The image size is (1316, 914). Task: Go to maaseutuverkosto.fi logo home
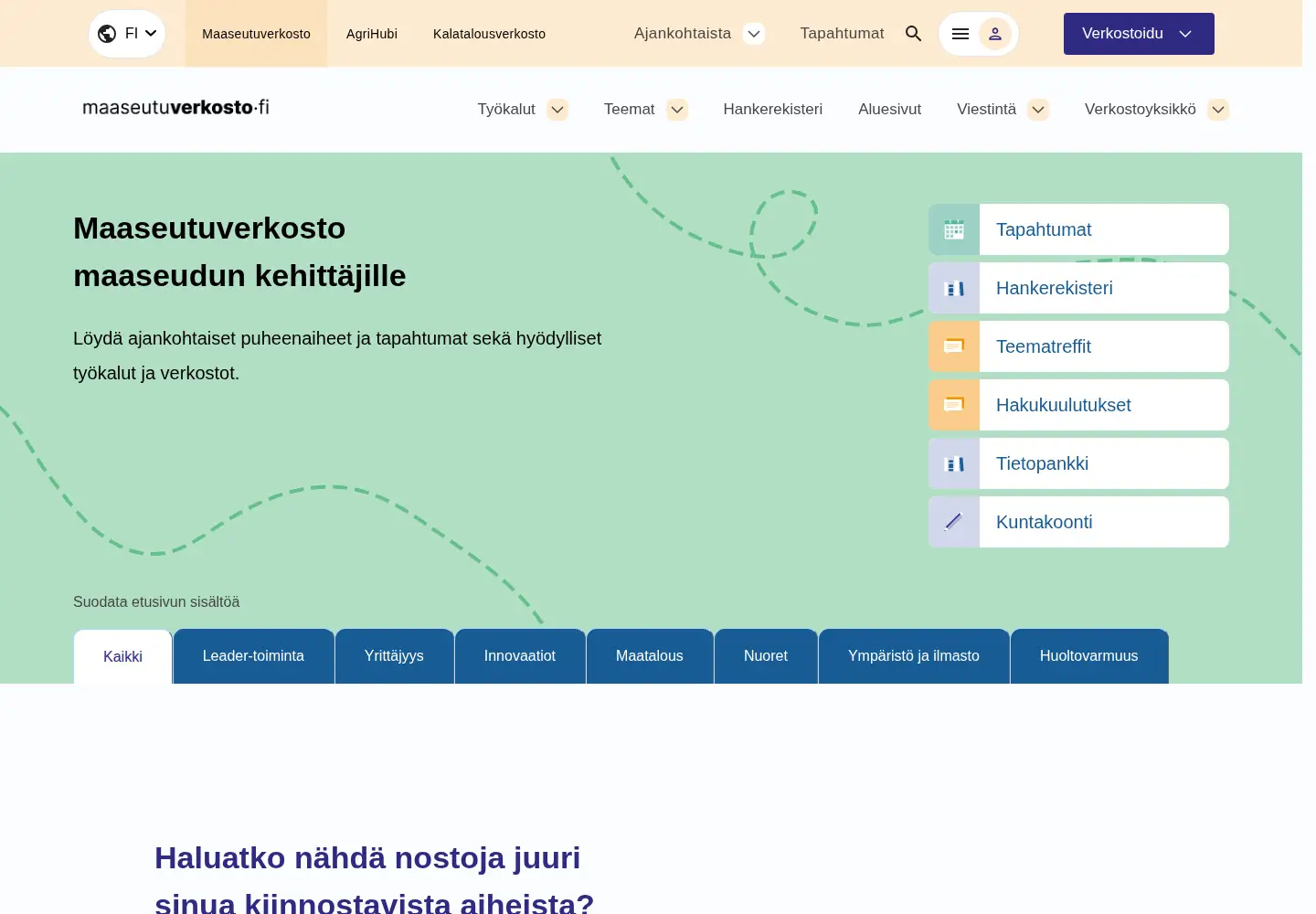coord(176,108)
